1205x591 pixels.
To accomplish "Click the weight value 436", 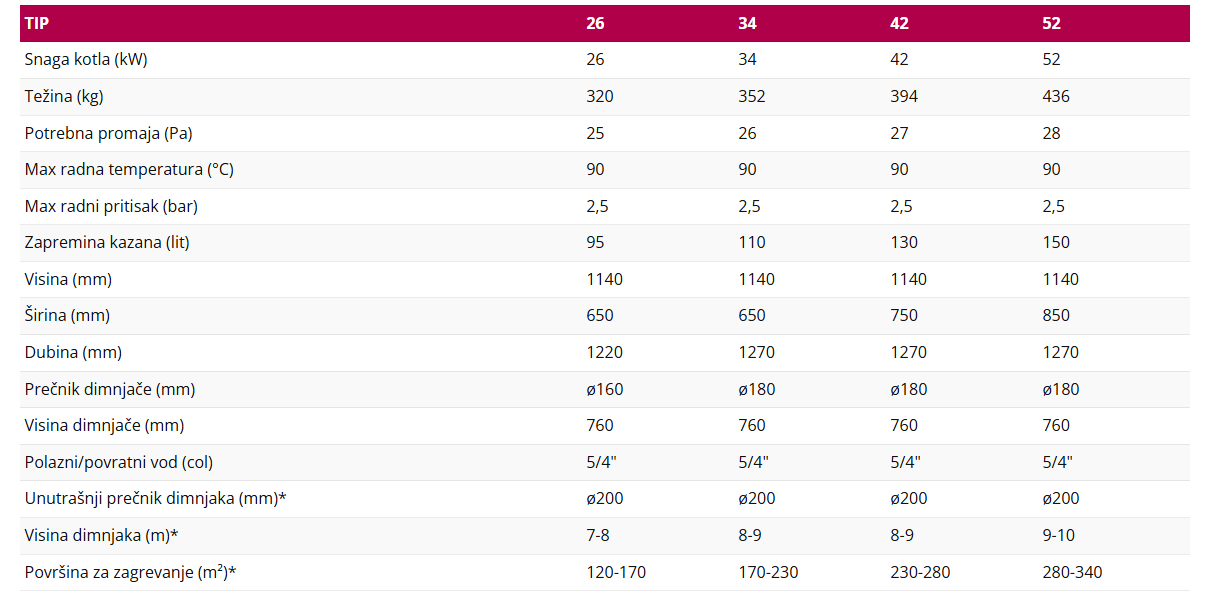I will pyautogui.click(x=1056, y=97).
